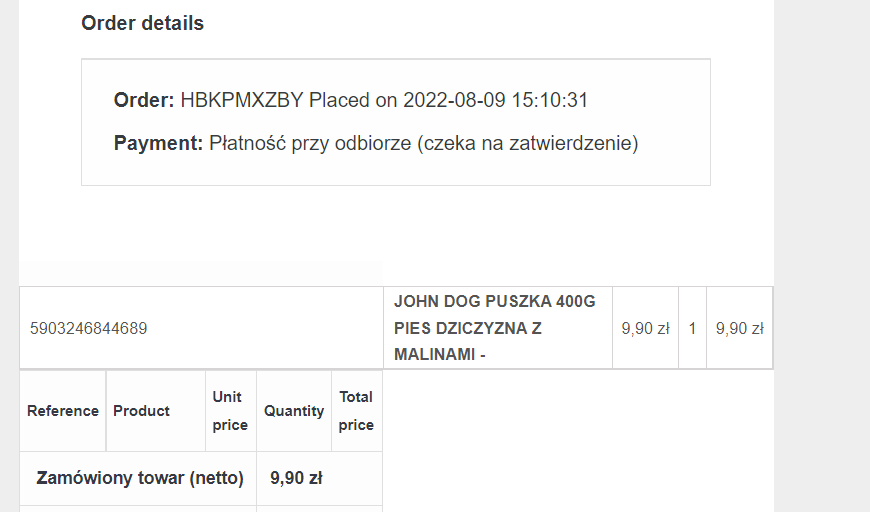Click the Payment label
The height and width of the screenshot is (512, 870).
tap(158, 144)
